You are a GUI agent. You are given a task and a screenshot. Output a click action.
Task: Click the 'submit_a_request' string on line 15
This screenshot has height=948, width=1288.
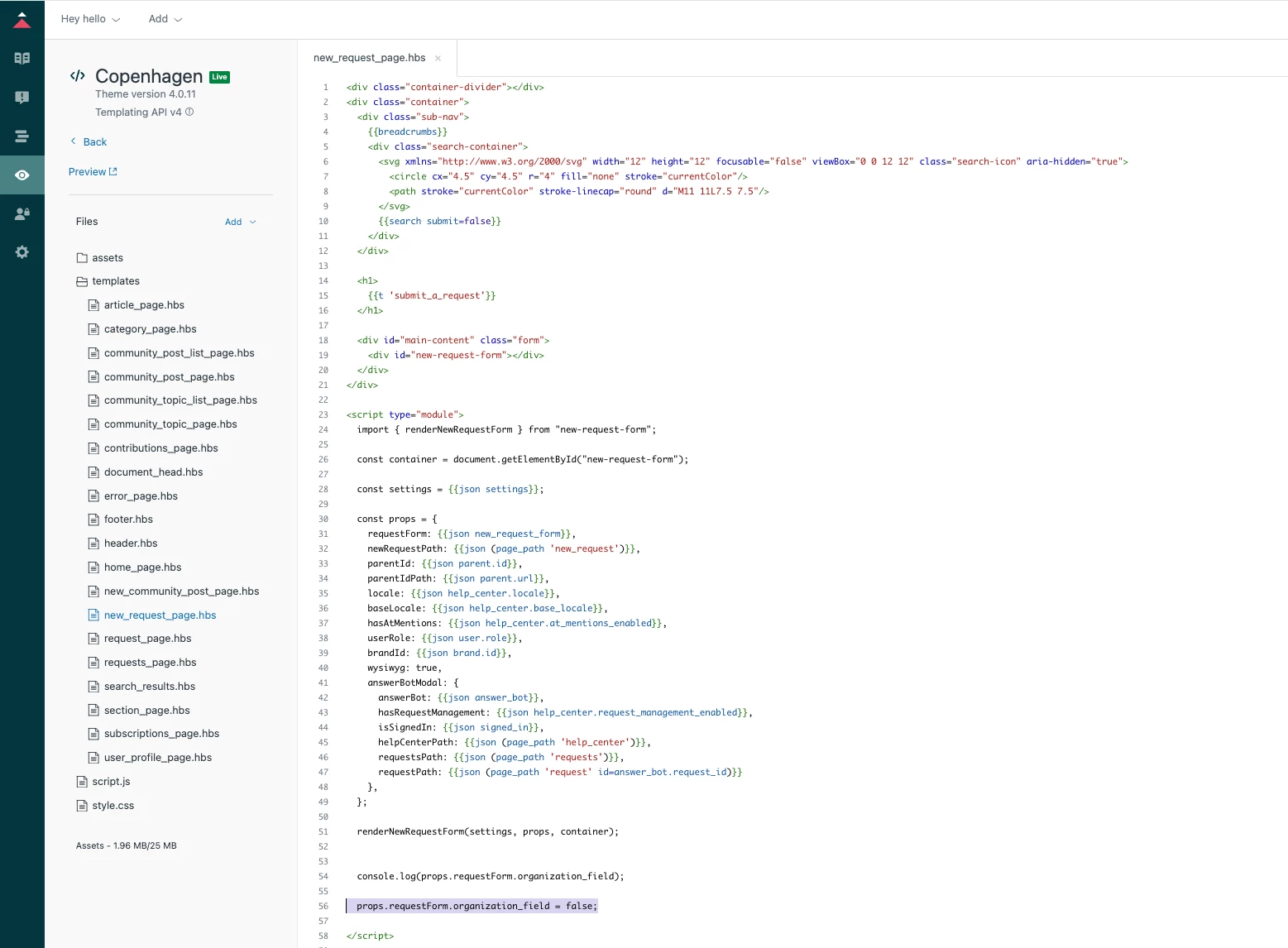click(x=437, y=296)
